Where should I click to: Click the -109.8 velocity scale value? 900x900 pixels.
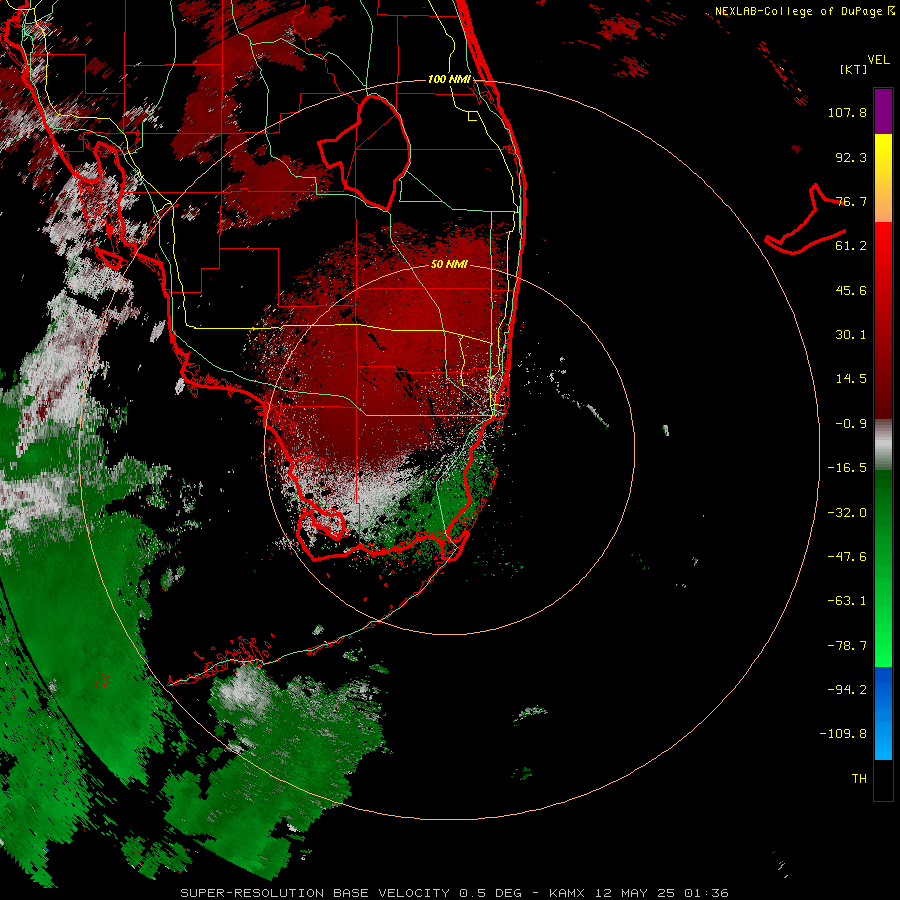tap(843, 734)
